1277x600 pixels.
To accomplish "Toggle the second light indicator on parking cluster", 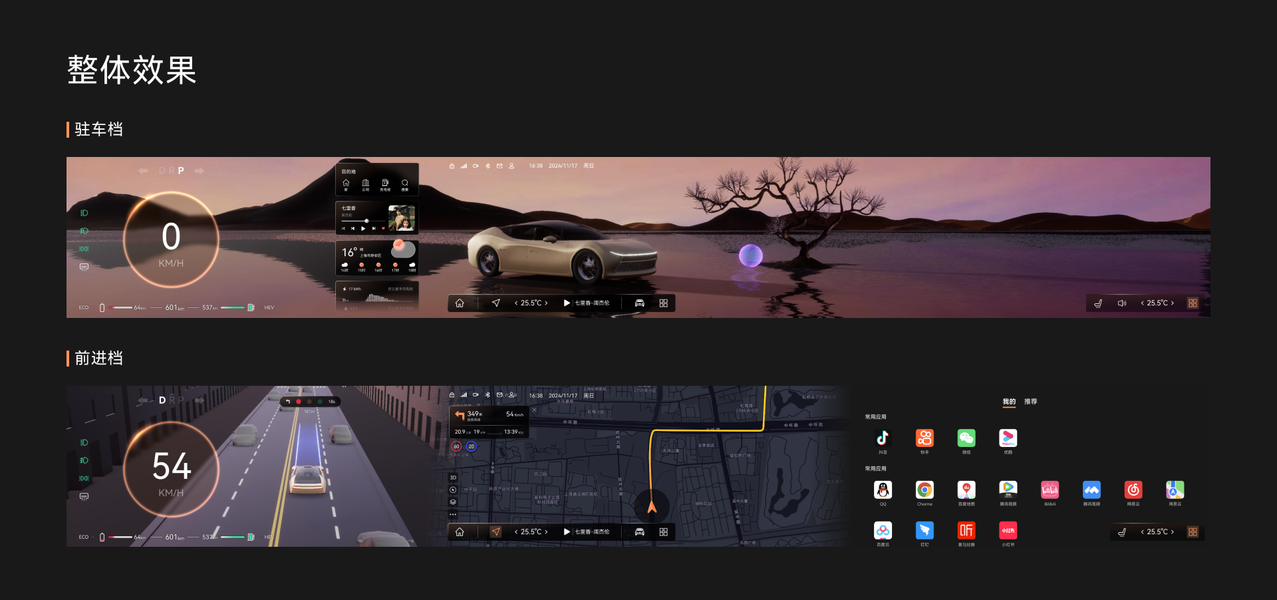I will tap(84, 231).
